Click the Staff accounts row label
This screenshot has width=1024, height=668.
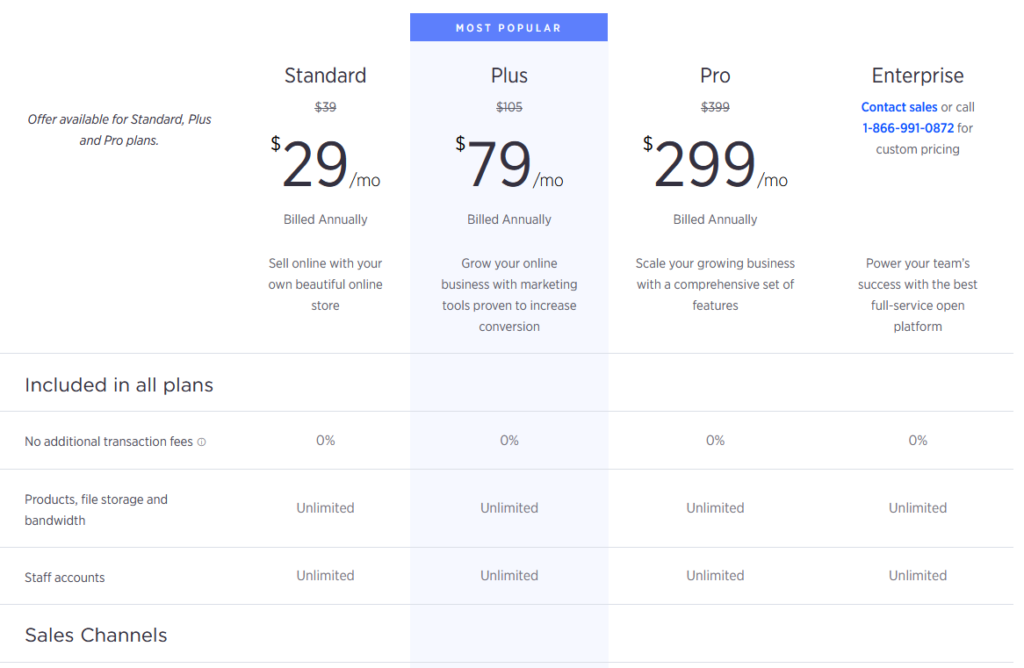(x=65, y=577)
